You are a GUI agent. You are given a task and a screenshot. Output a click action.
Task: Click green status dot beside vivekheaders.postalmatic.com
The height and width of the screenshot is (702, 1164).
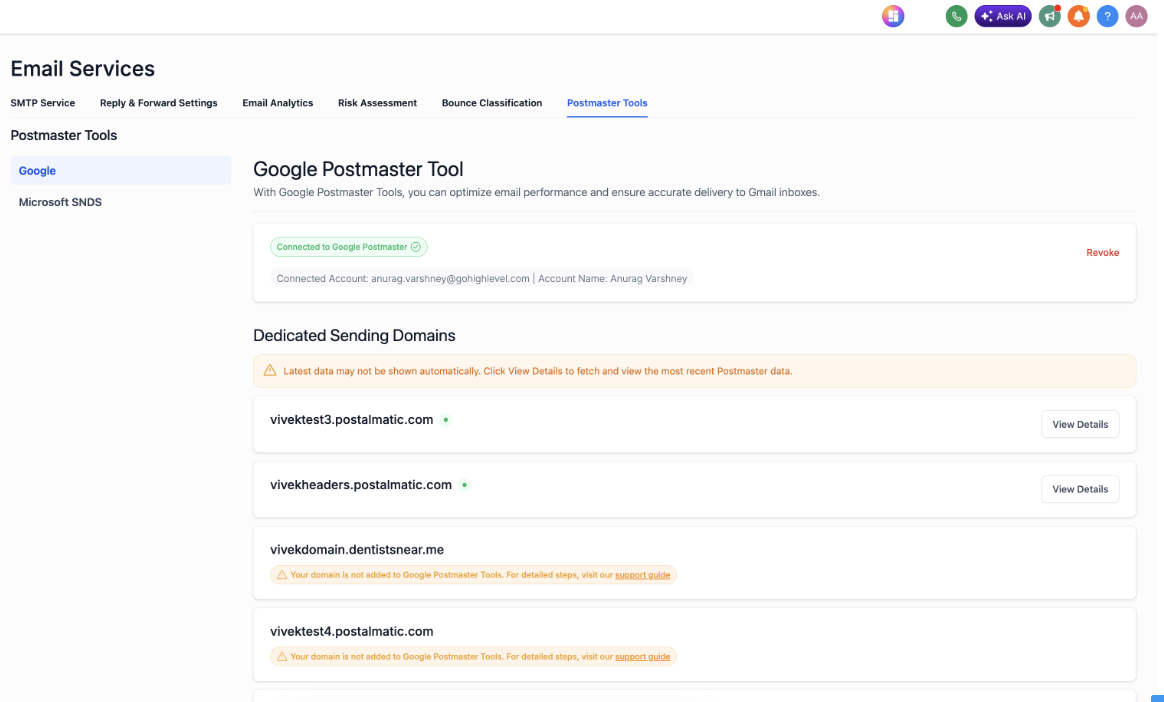pos(465,485)
